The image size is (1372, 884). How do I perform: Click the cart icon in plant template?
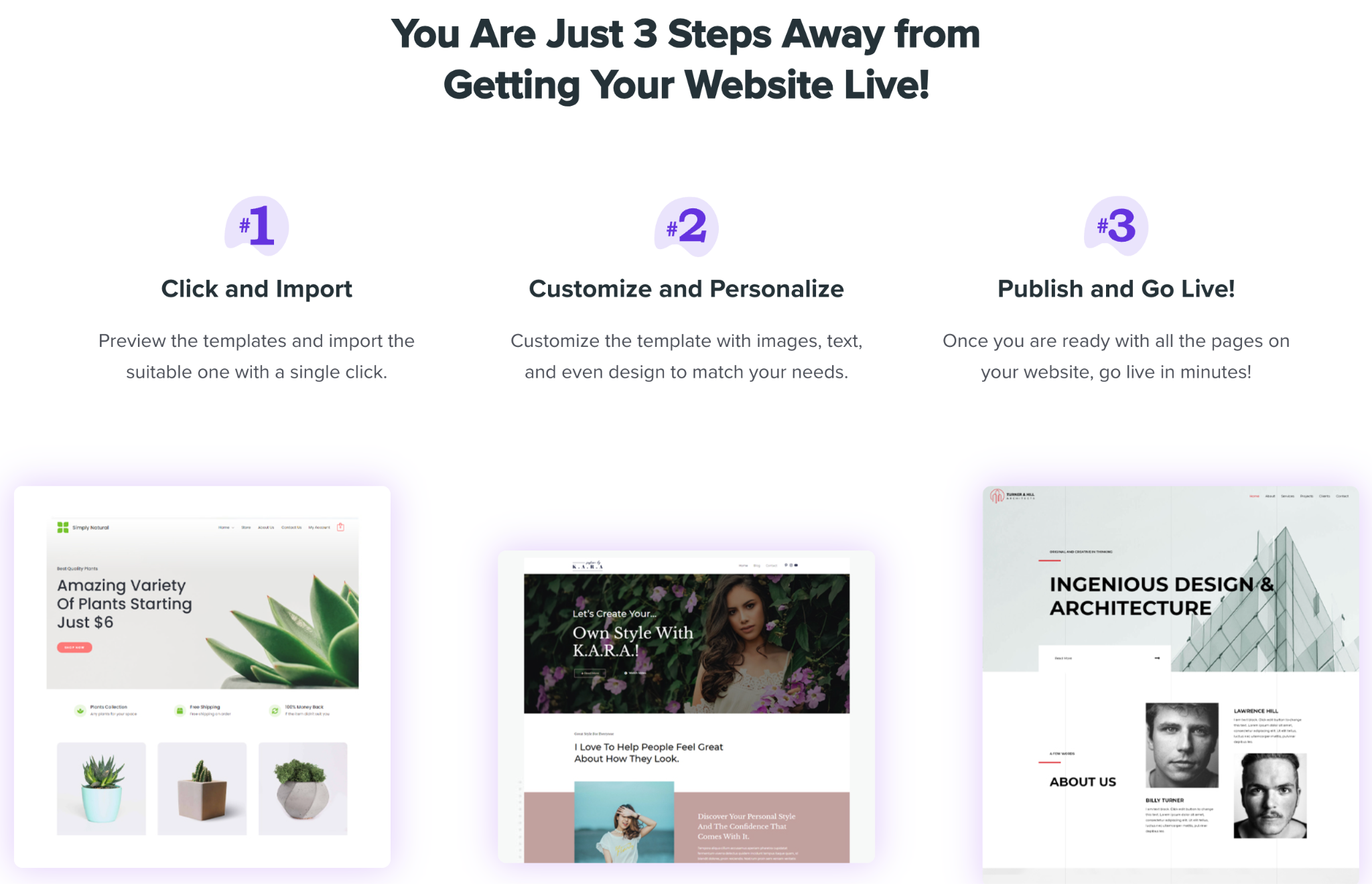pos(340,527)
